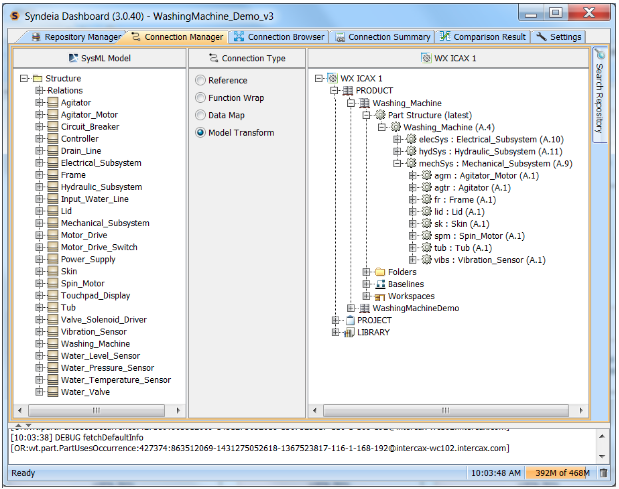Click the Structure folder icon
This screenshot has width=619, height=489.
[38, 78]
